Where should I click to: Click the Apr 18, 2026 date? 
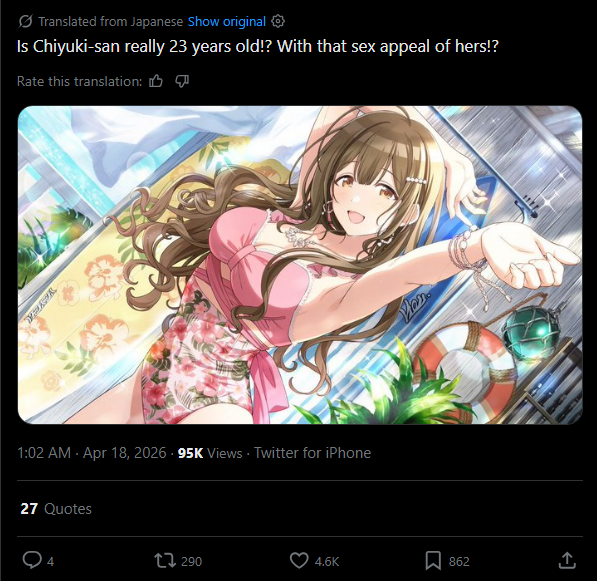click(x=125, y=453)
